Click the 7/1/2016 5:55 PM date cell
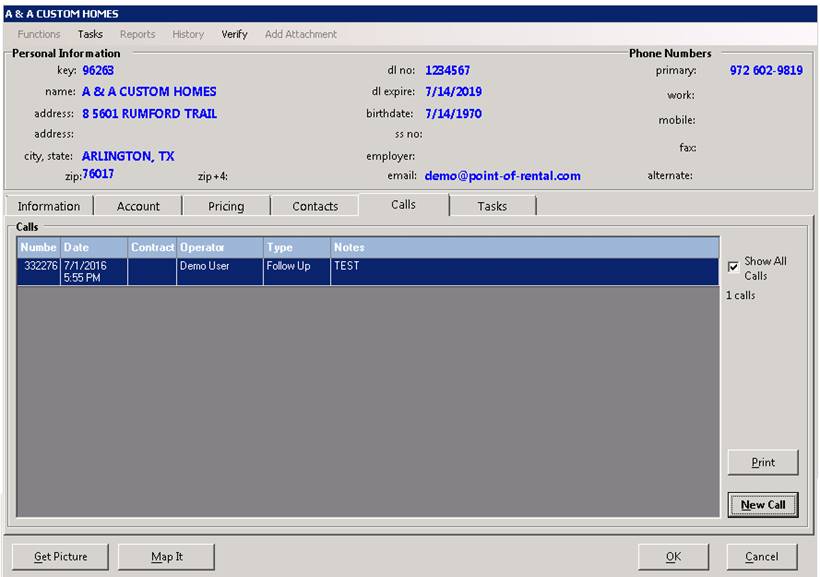Screen dimensions: 820x577 coord(94,271)
